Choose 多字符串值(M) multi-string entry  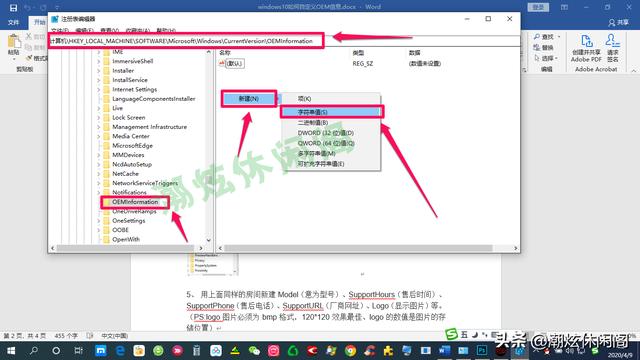tap(330, 153)
